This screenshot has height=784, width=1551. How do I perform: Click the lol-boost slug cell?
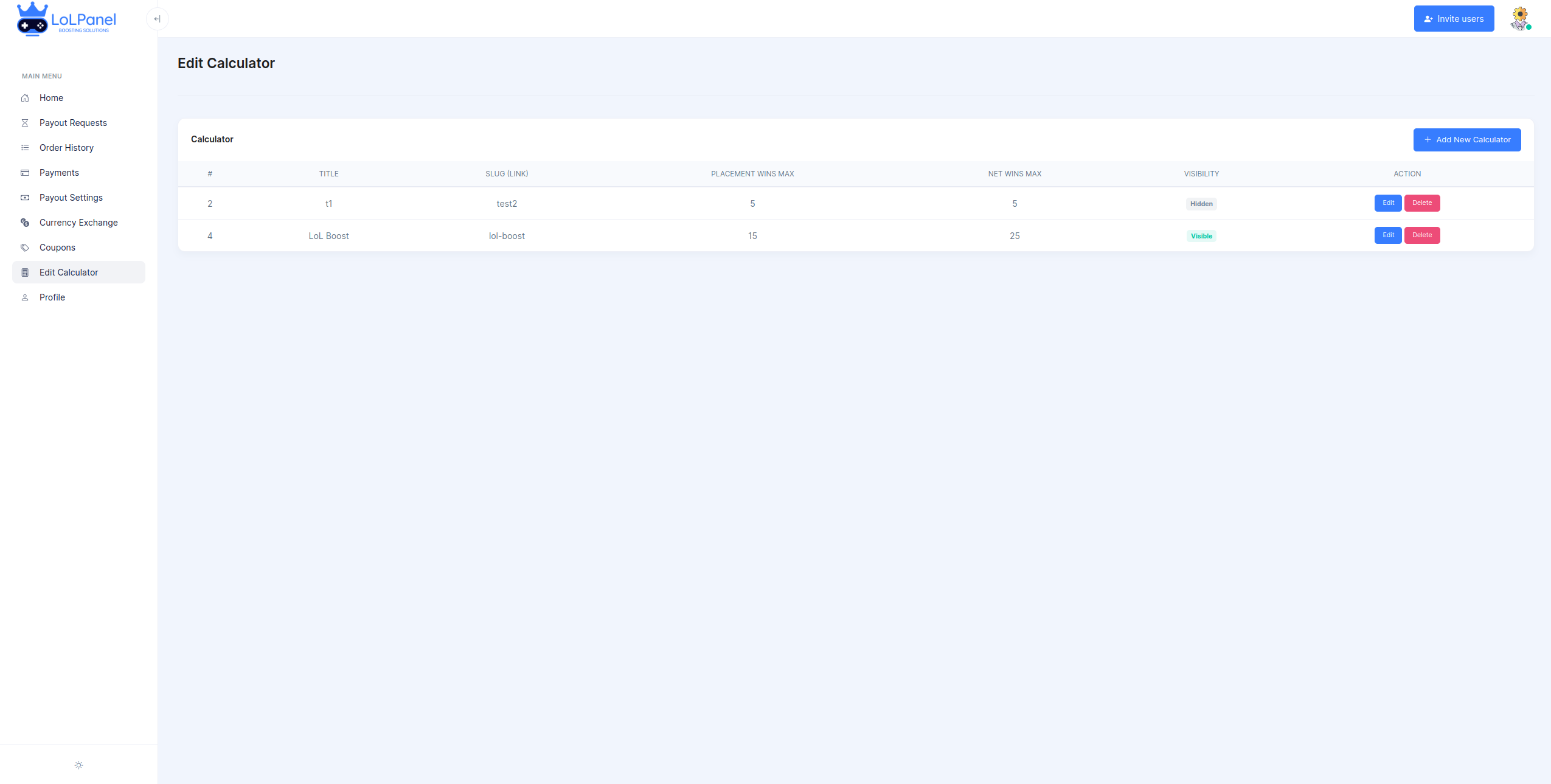(507, 236)
